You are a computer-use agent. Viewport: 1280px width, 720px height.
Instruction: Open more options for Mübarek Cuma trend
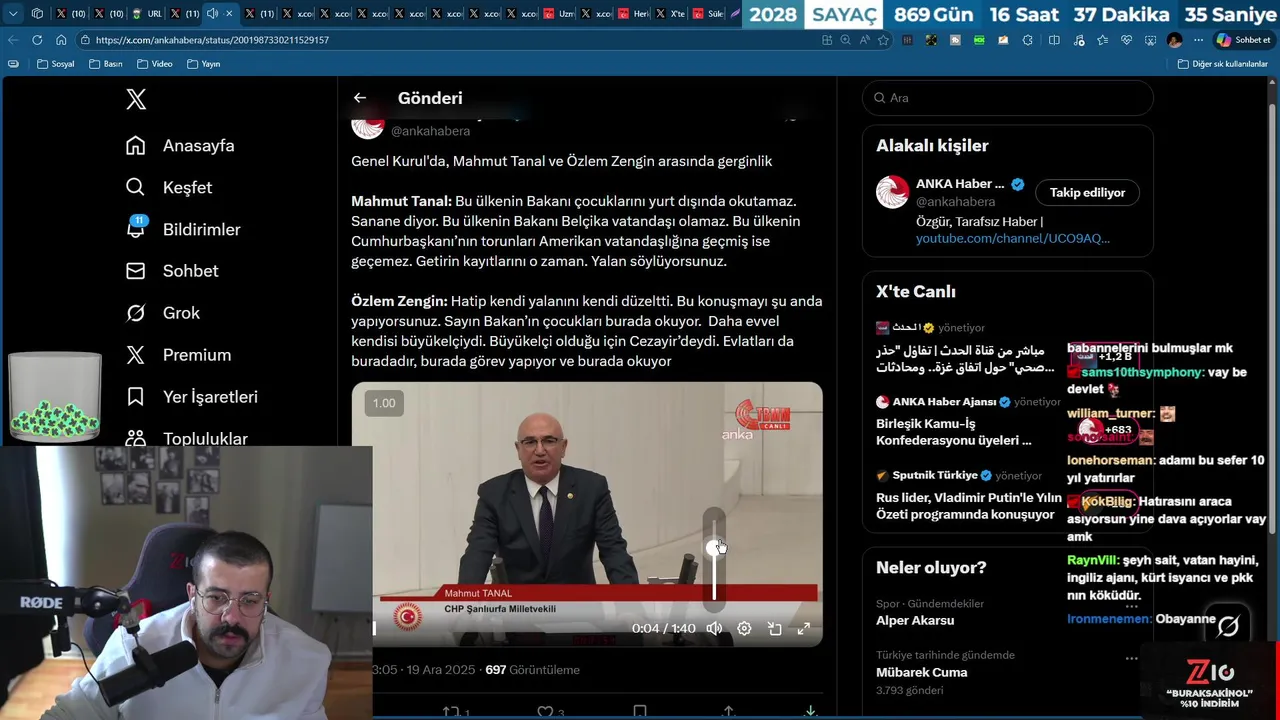pyautogui.click(x=1131, y=658)
